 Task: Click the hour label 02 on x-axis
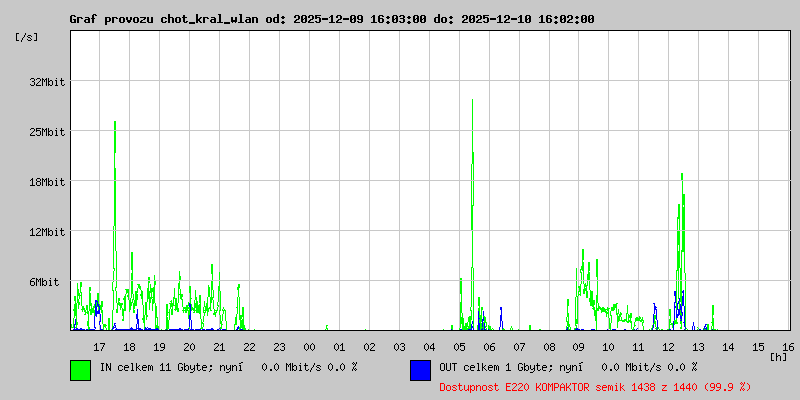click(369, 347)
